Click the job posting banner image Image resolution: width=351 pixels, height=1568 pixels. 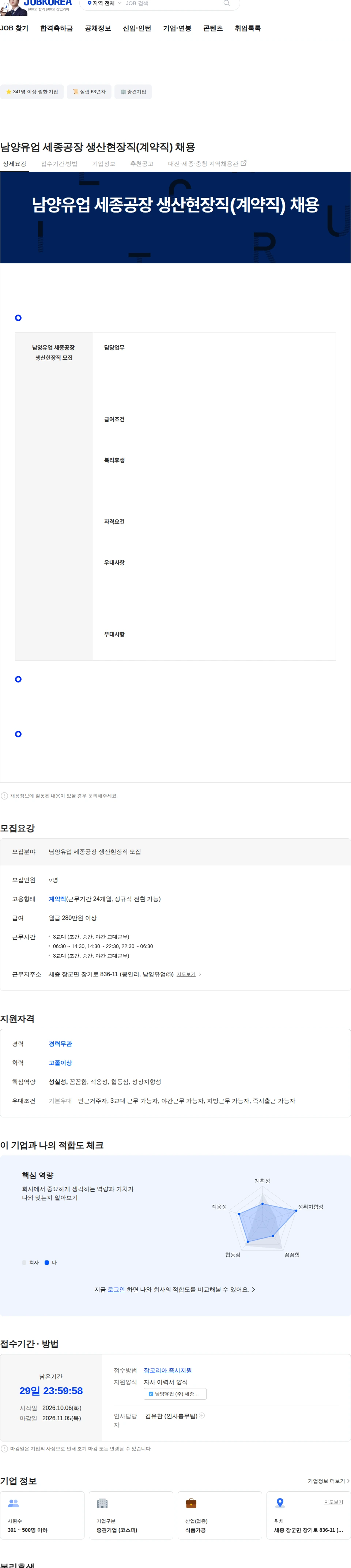point(175,217)
